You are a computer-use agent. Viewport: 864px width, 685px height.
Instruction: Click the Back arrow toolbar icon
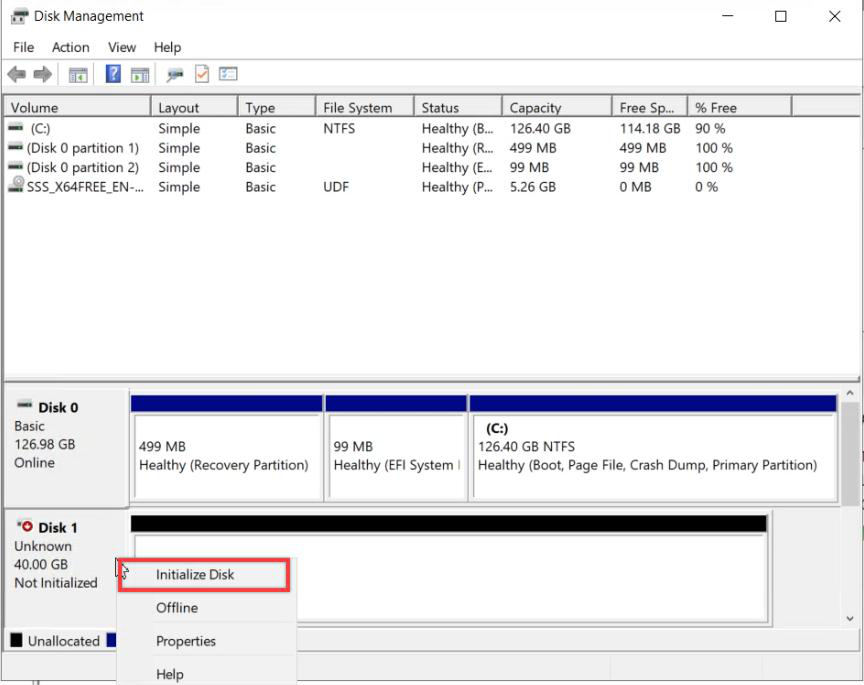click(x=17, y=74)
